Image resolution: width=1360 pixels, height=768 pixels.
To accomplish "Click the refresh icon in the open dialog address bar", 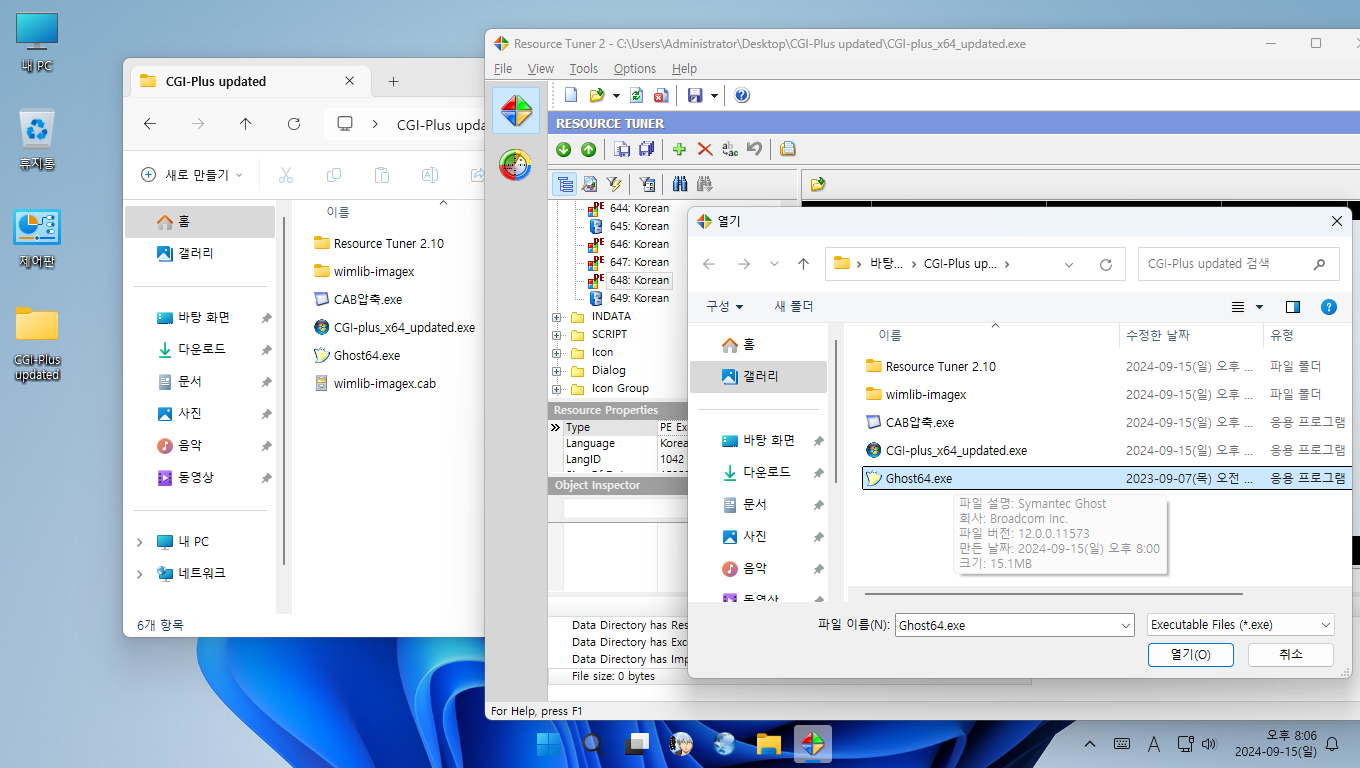I will pos(1106,265).
